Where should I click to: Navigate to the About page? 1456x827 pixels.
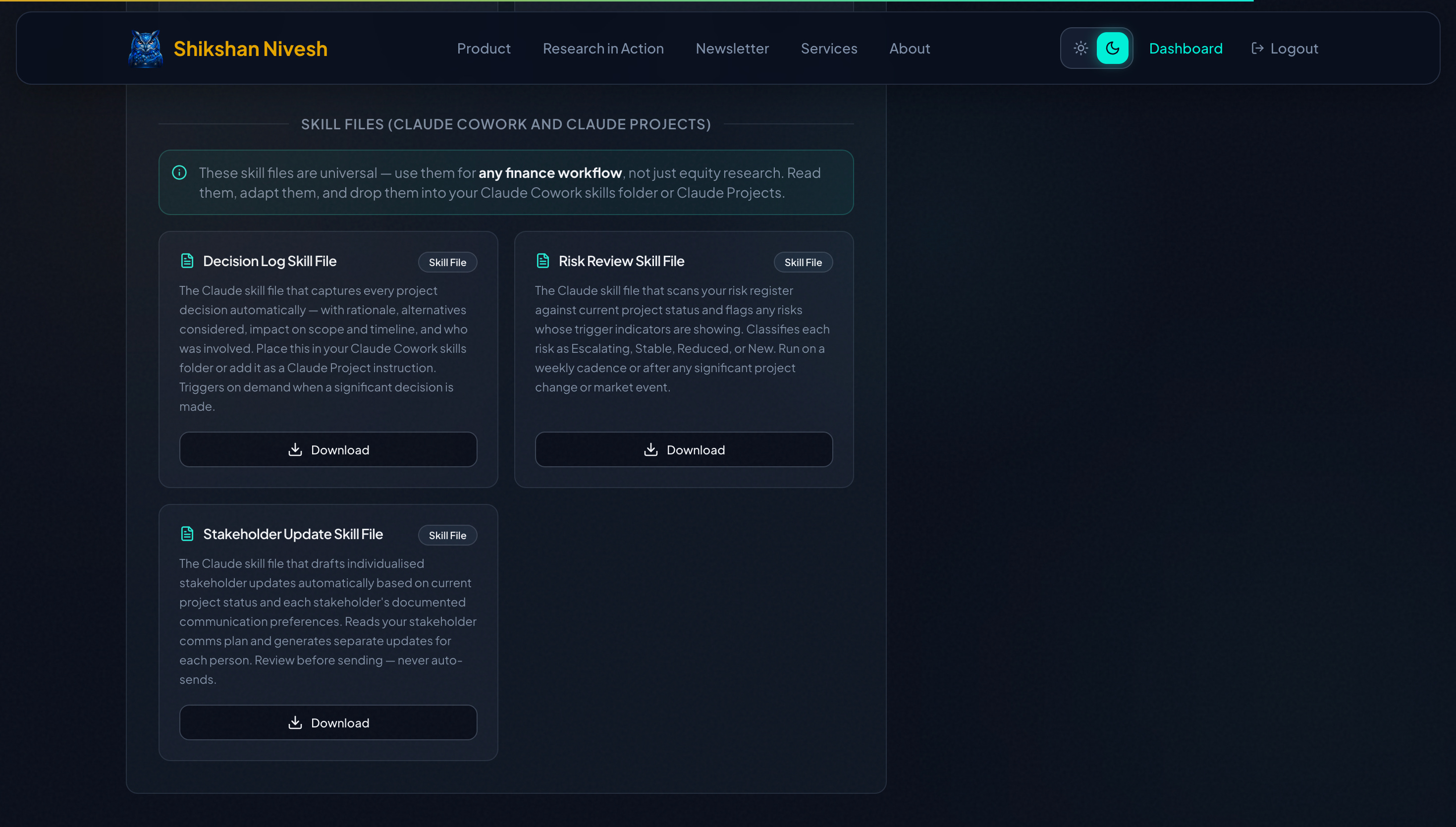click(909, 49)
